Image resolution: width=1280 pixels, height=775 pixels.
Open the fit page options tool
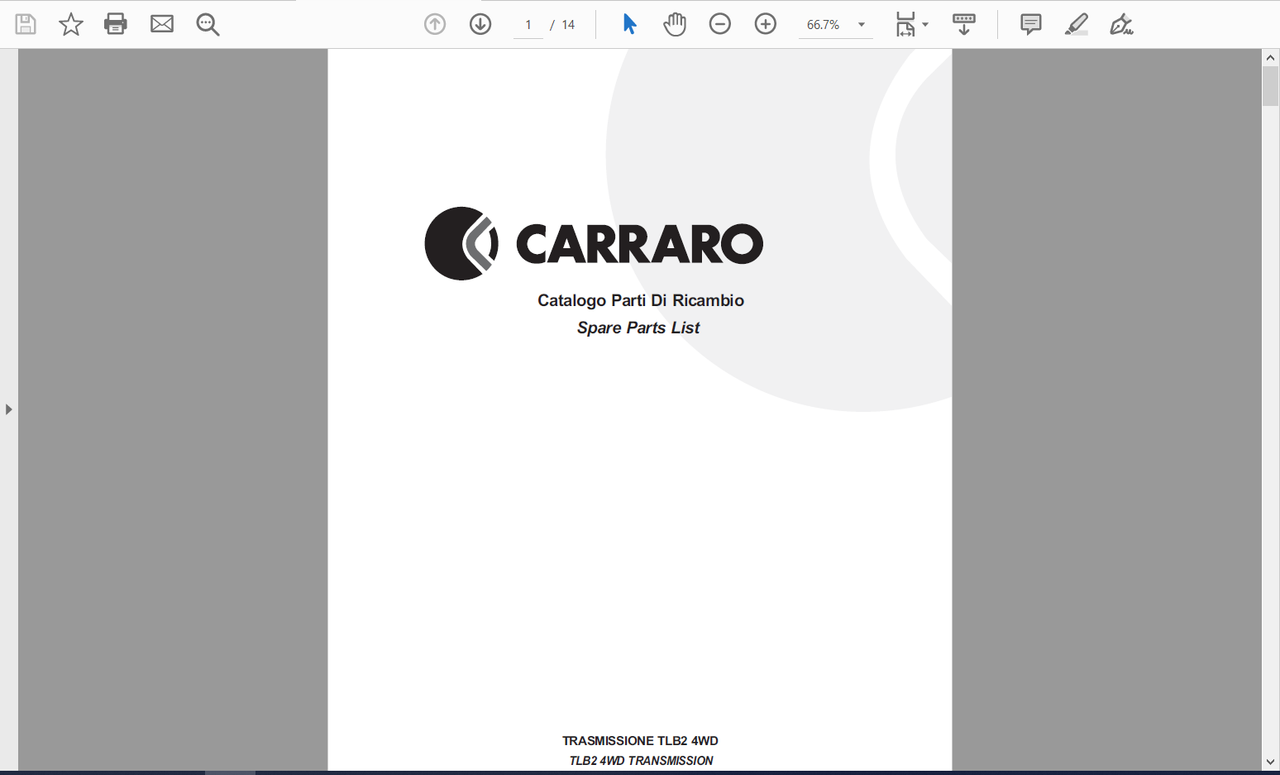905,24
